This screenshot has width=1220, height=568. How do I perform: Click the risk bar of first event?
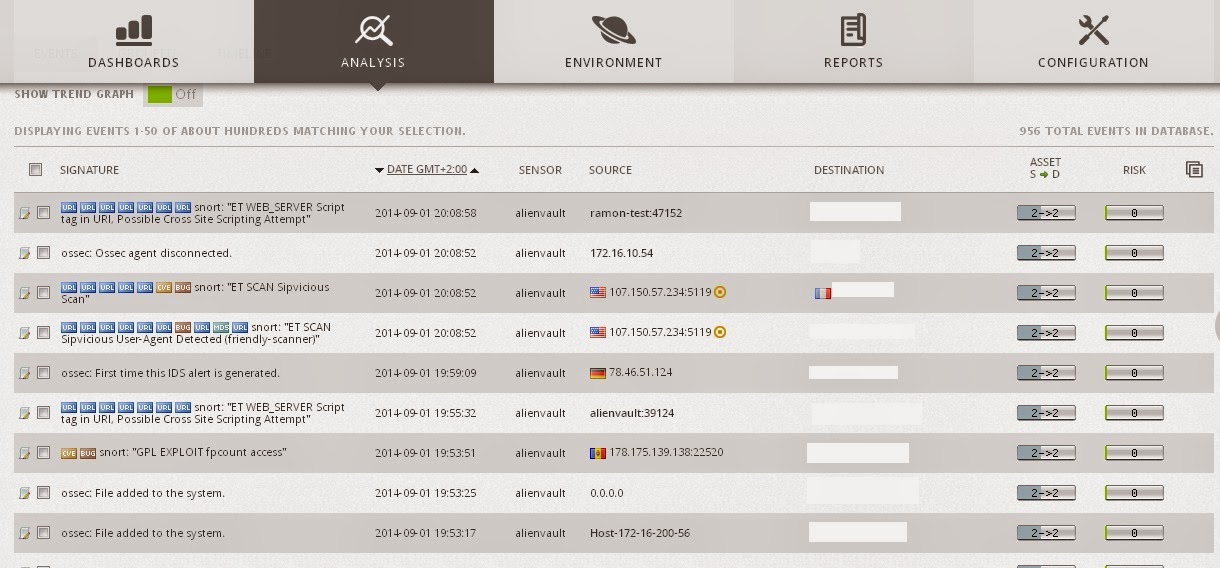click(x=1134, y=213)
